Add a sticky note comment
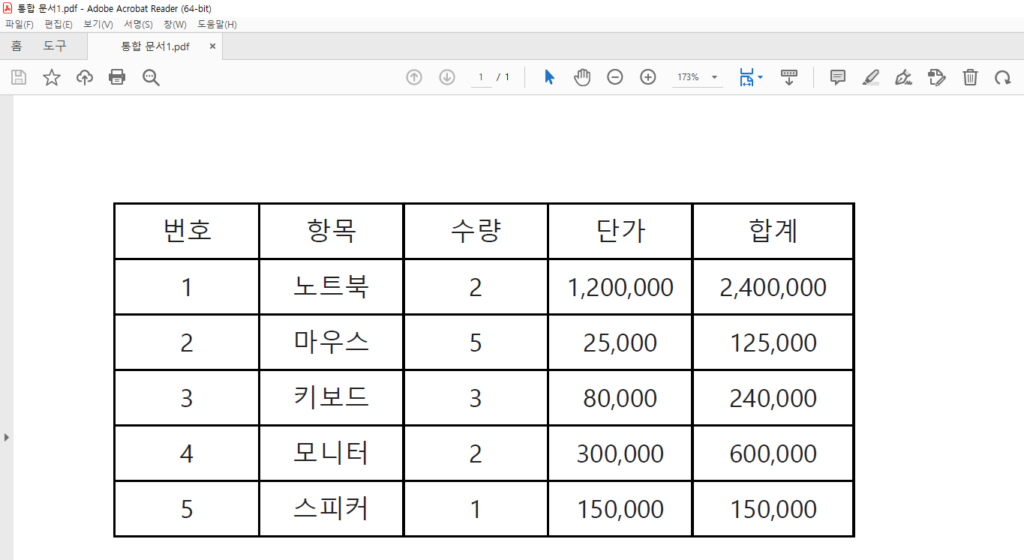Image resolution: width=1024 pixels, height=560 pixels. (838, 77)
